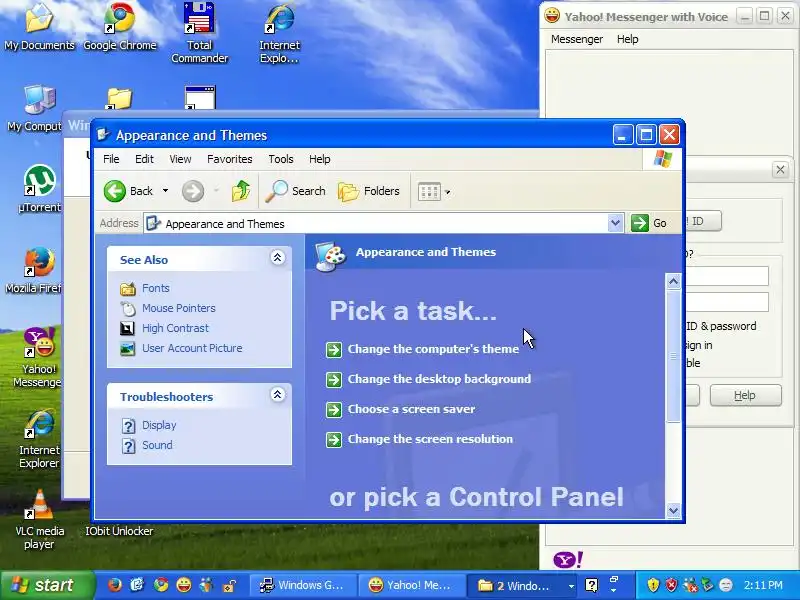The width and height of the screenshot is (800, 600).
Task: Open Help menu in Yahoo! Messenger window
Action: coord(628,39)
